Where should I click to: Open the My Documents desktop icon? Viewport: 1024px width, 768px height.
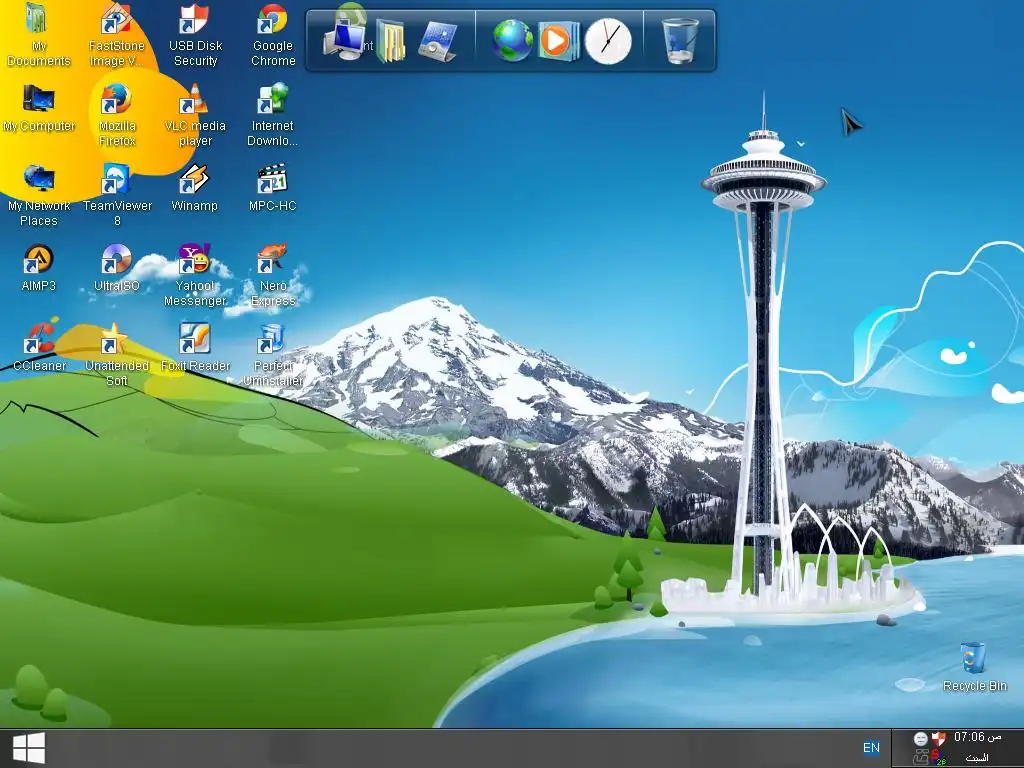click(x=38, y=34)
